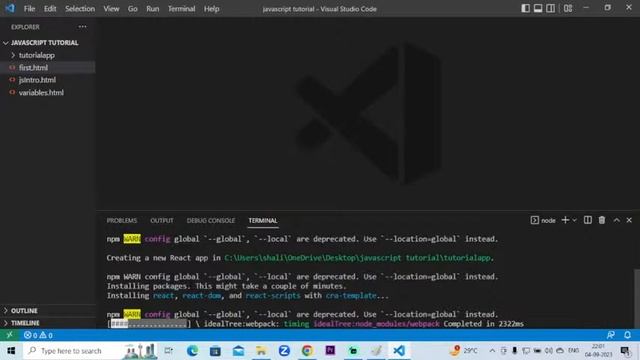Create a new terminal with plus icon
The width and height of the screenshot is (640, 360).
point(565,220)
